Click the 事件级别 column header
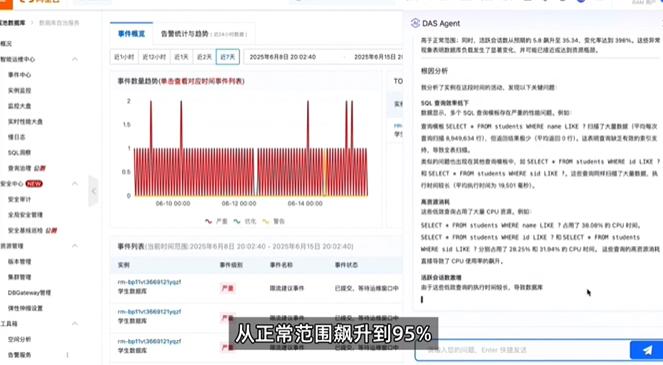This screenshot has width=663, height=365. (x=231, y=265)
